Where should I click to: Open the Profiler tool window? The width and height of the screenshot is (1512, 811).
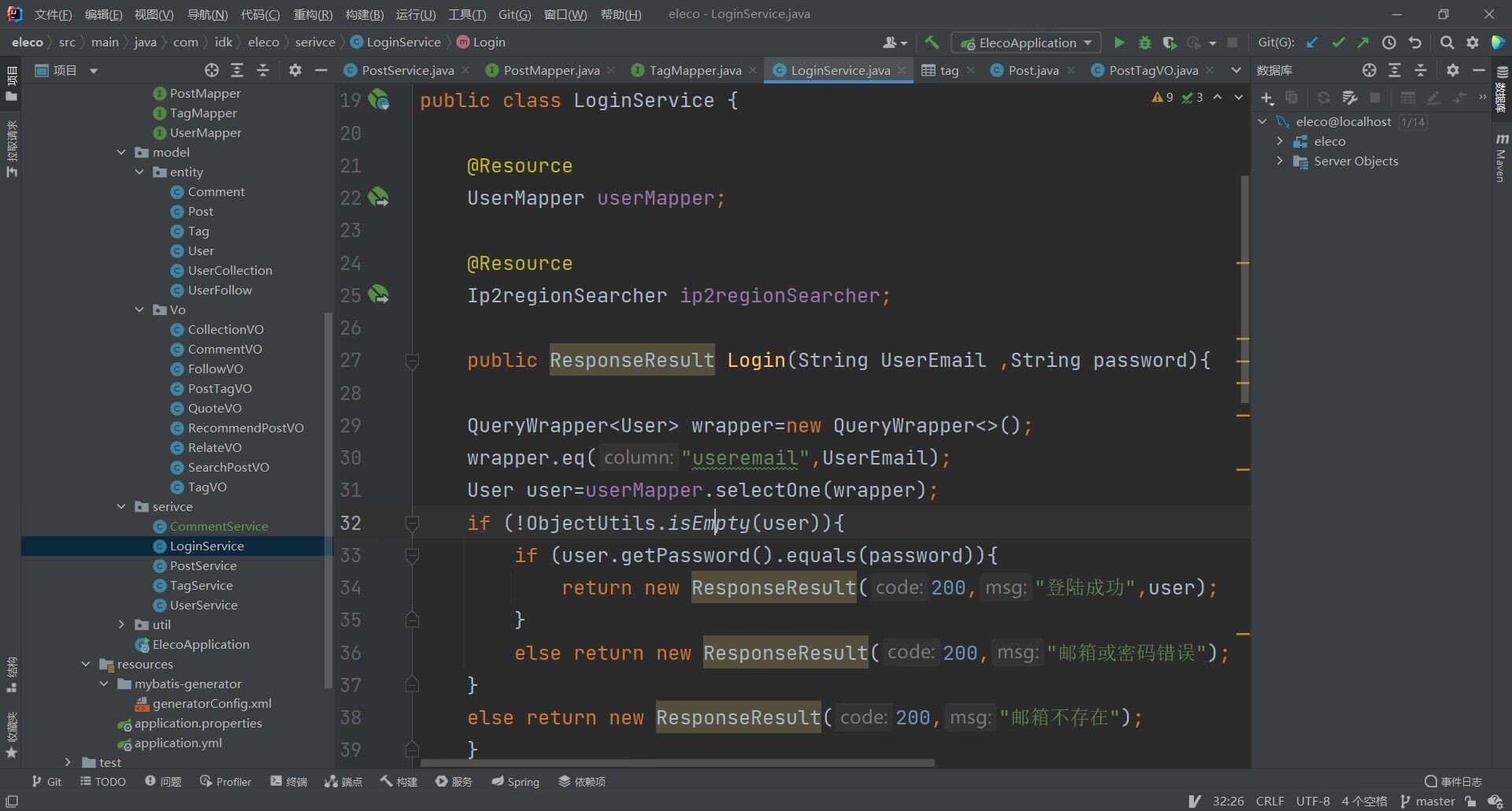click(x=225, y=781)
